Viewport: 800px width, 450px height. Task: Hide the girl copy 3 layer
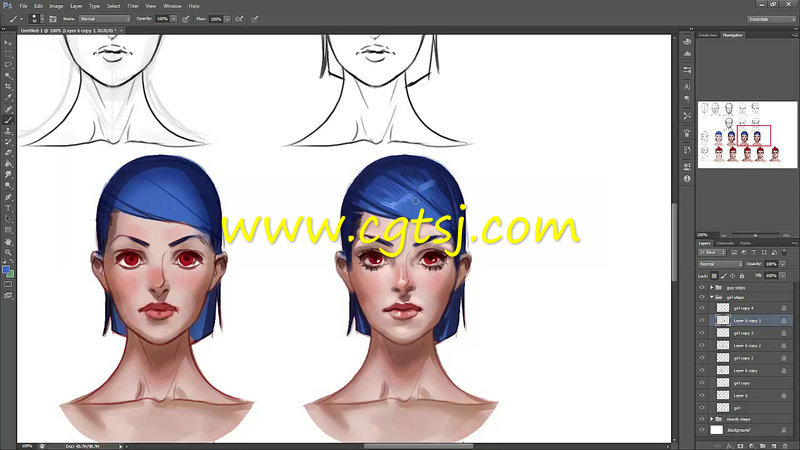702,333
